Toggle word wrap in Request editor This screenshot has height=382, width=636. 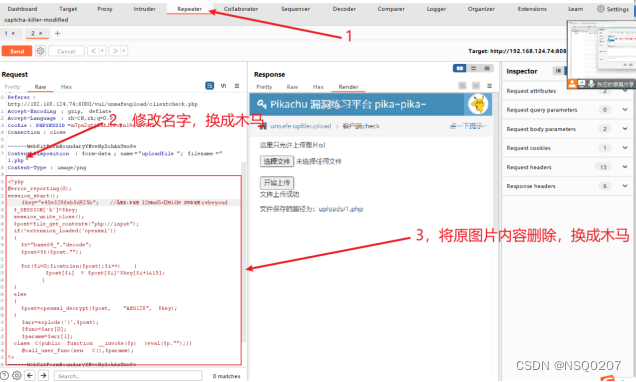click(209, 86)
